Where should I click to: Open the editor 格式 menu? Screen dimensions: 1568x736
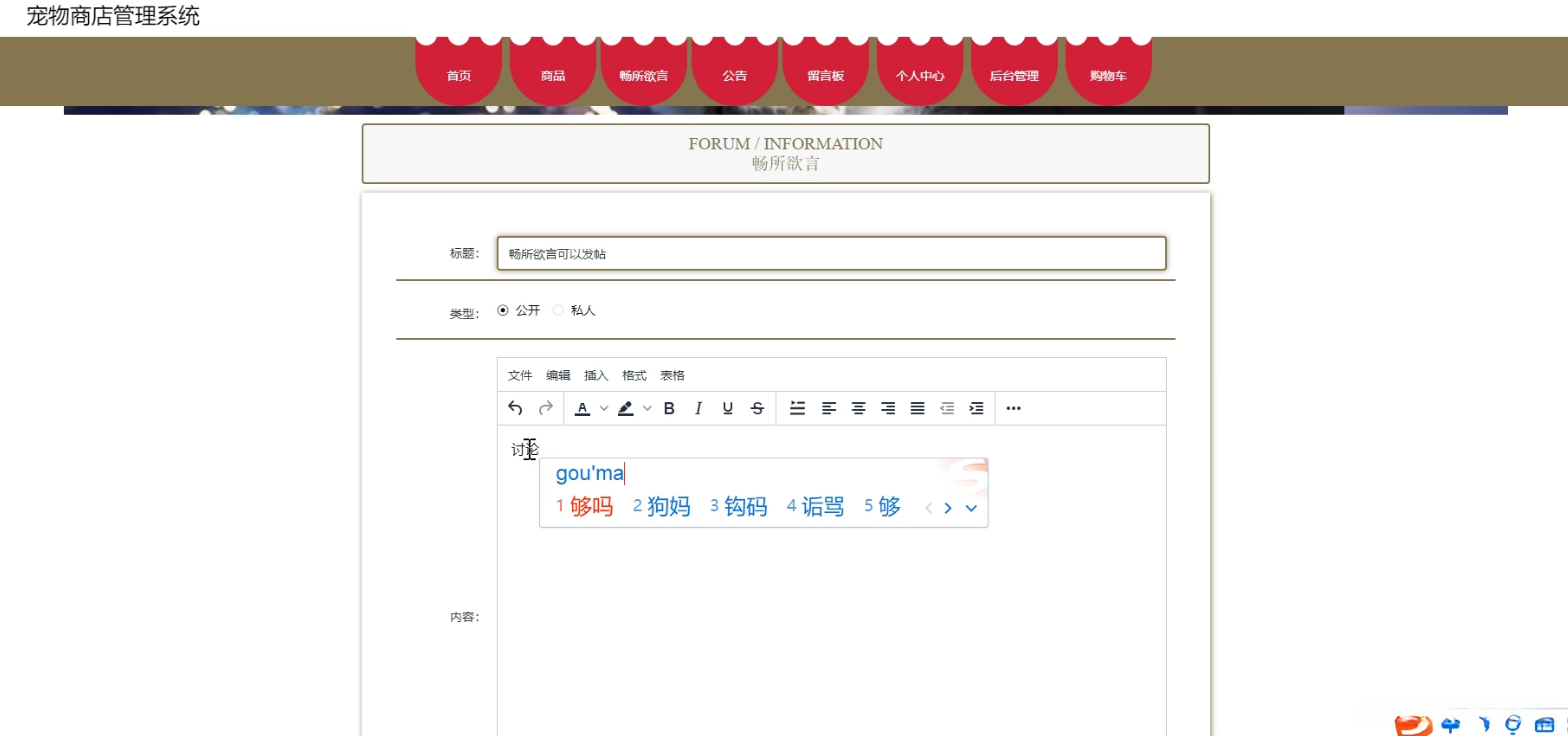click(x=634, y=375)
